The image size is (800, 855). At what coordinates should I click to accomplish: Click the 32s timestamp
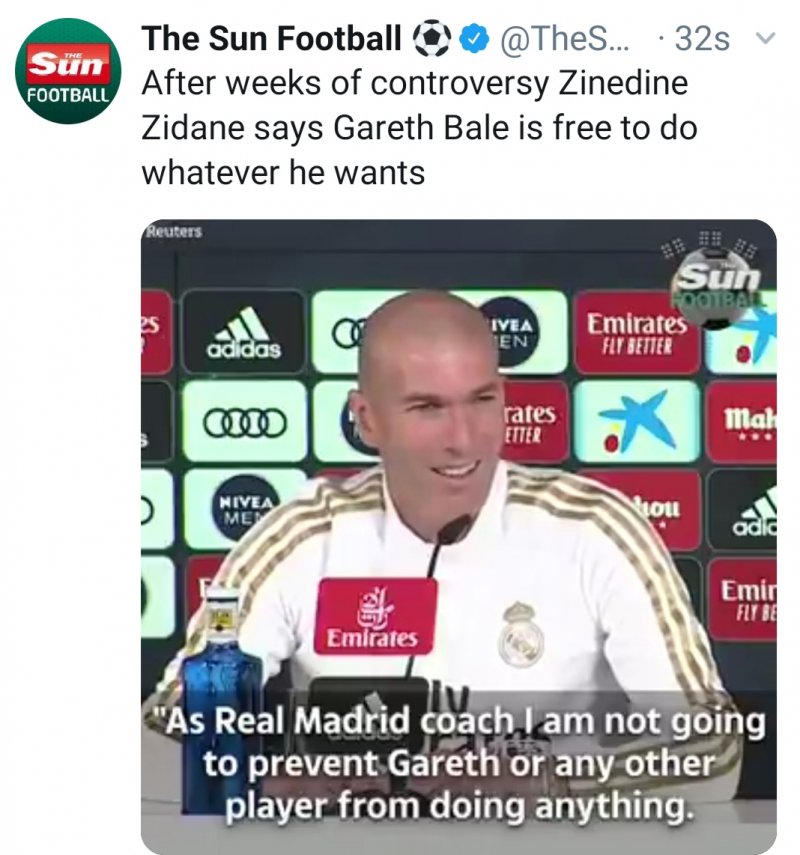tap(702, 39)
